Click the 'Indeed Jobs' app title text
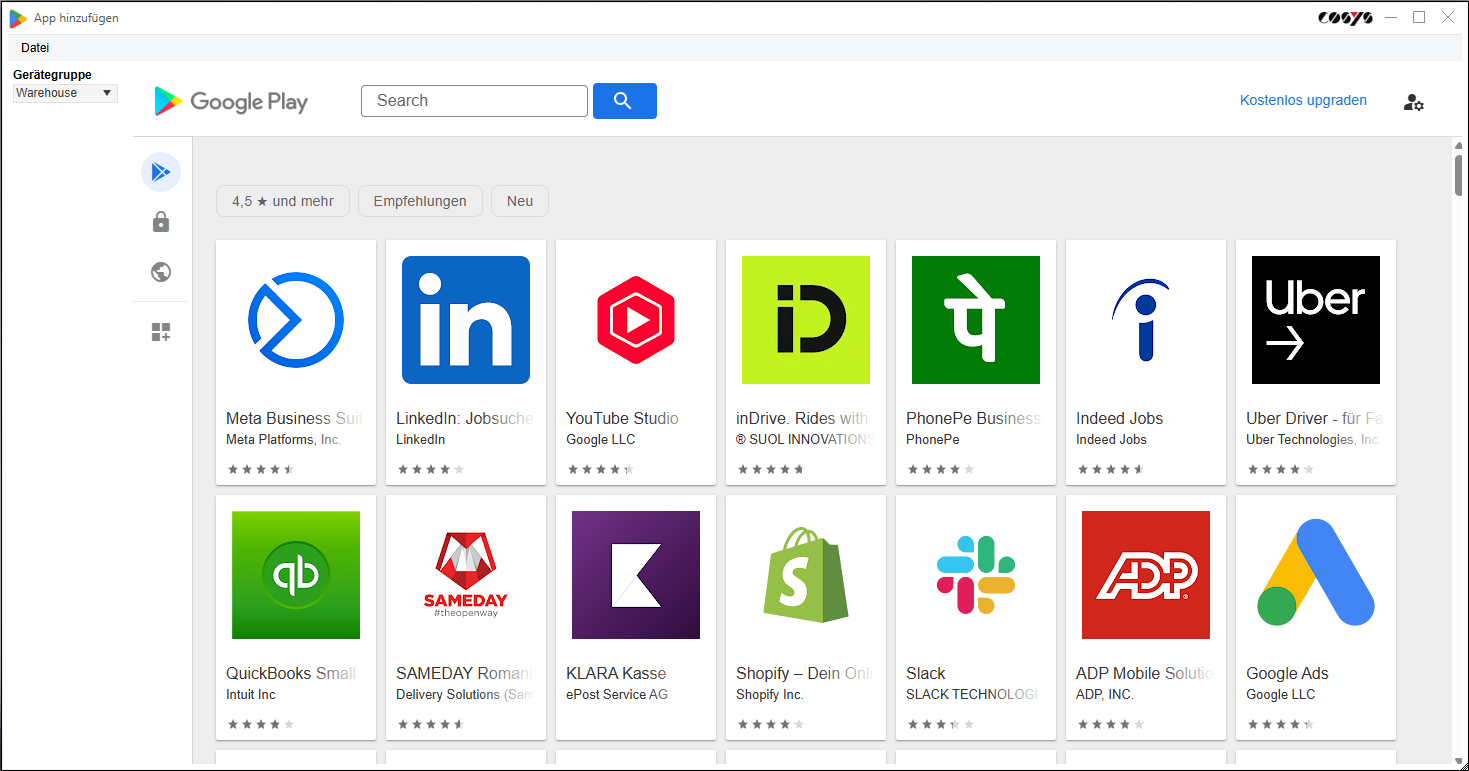1469x771 pixels. coord(1119,418)
